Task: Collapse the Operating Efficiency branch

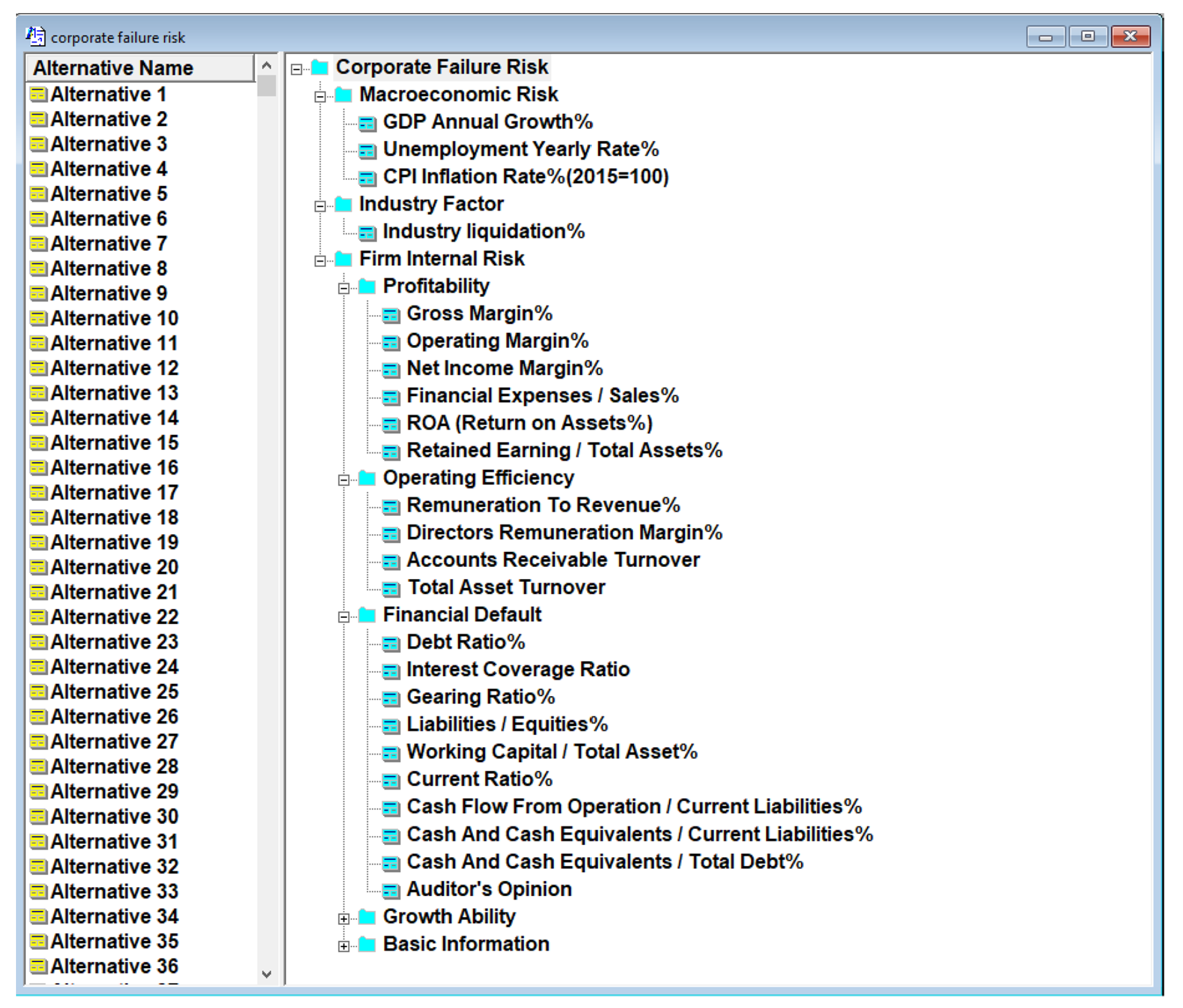Action: [x=344, y=480]
